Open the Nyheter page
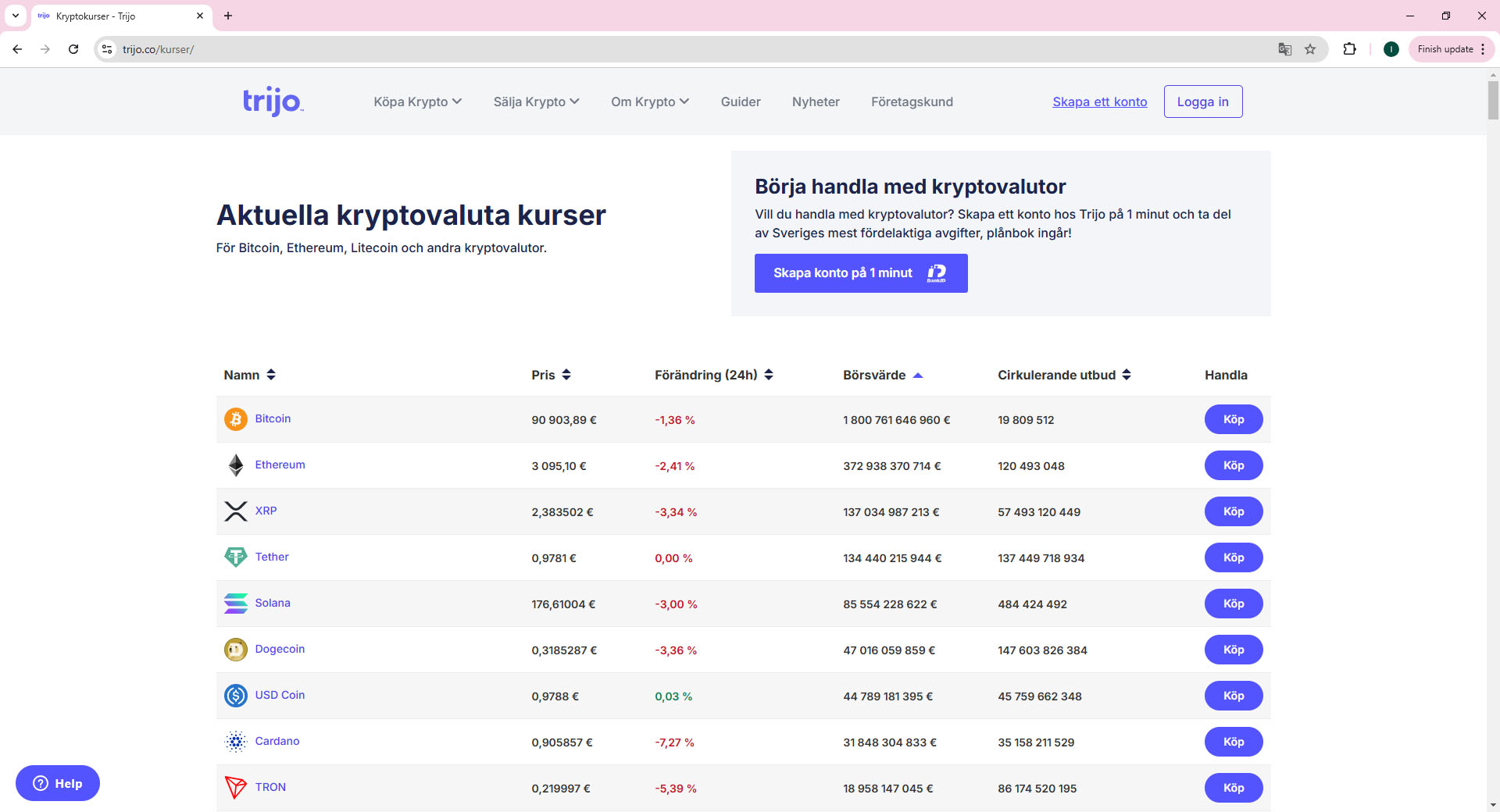Viewport: 1500px width, 812px height. [816, 101]
